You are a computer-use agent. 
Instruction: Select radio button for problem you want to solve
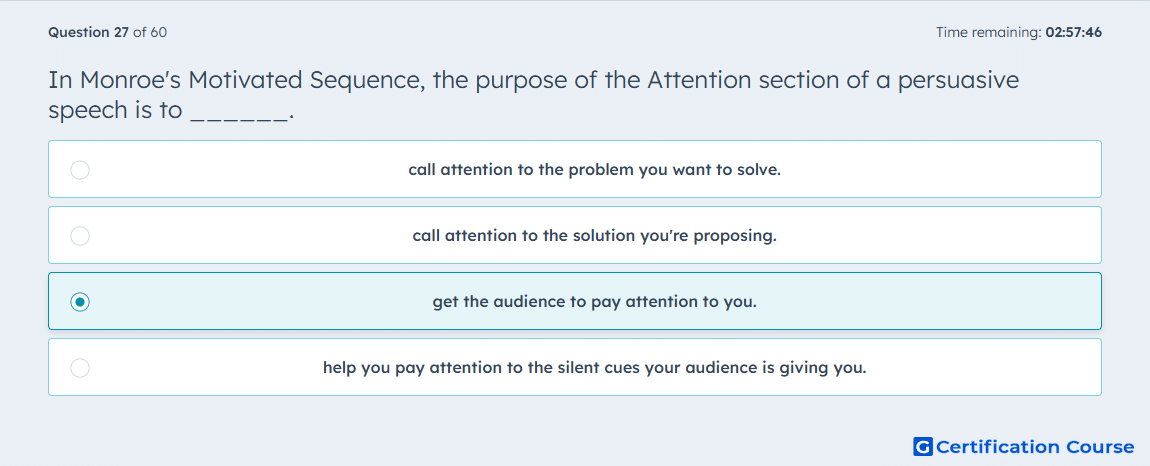pos(80,170)
